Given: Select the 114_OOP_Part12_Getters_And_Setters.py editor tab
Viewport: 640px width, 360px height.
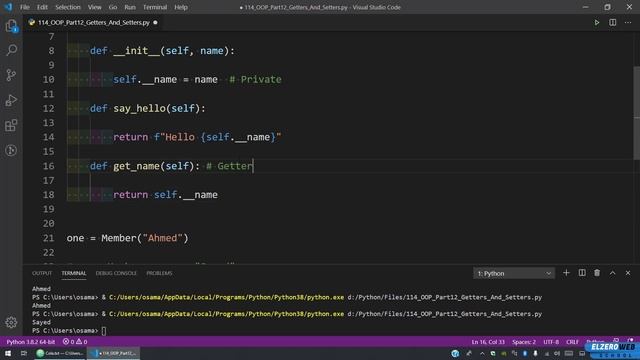Looking at the screenshot, I should point(93,22).
